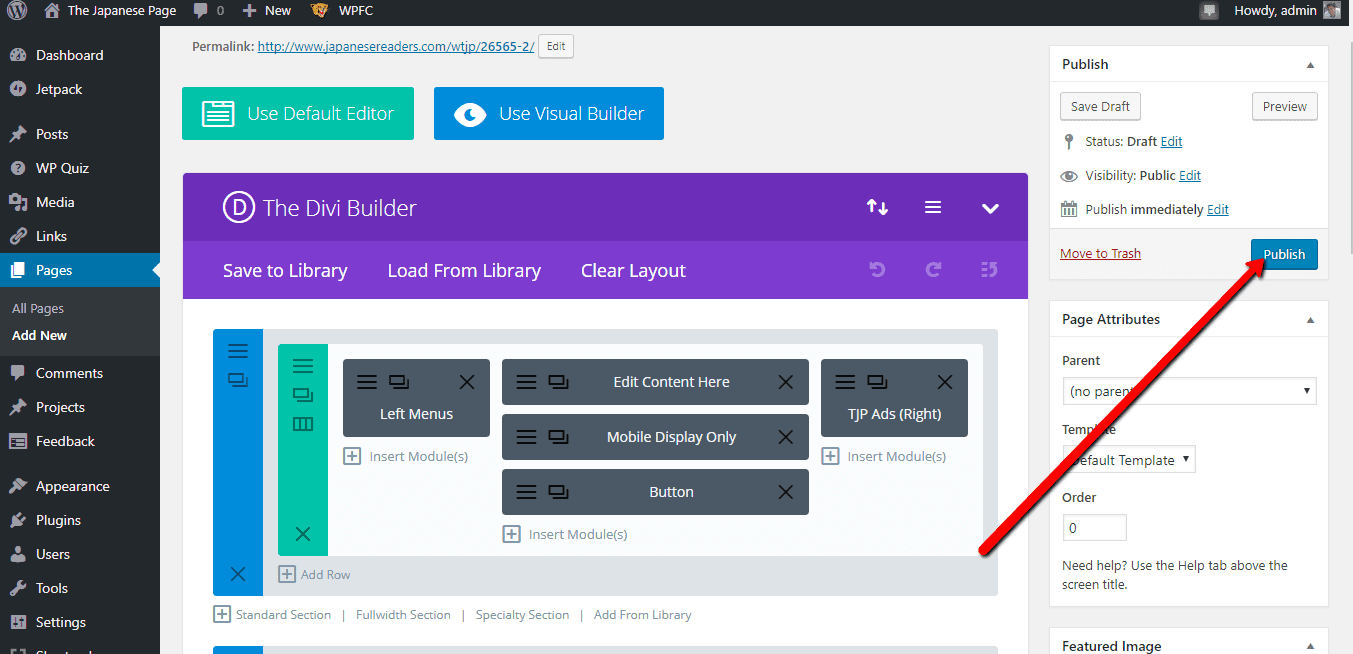Edit the permalink slug
1353x654 pixels.
click(x=556, y=46)
